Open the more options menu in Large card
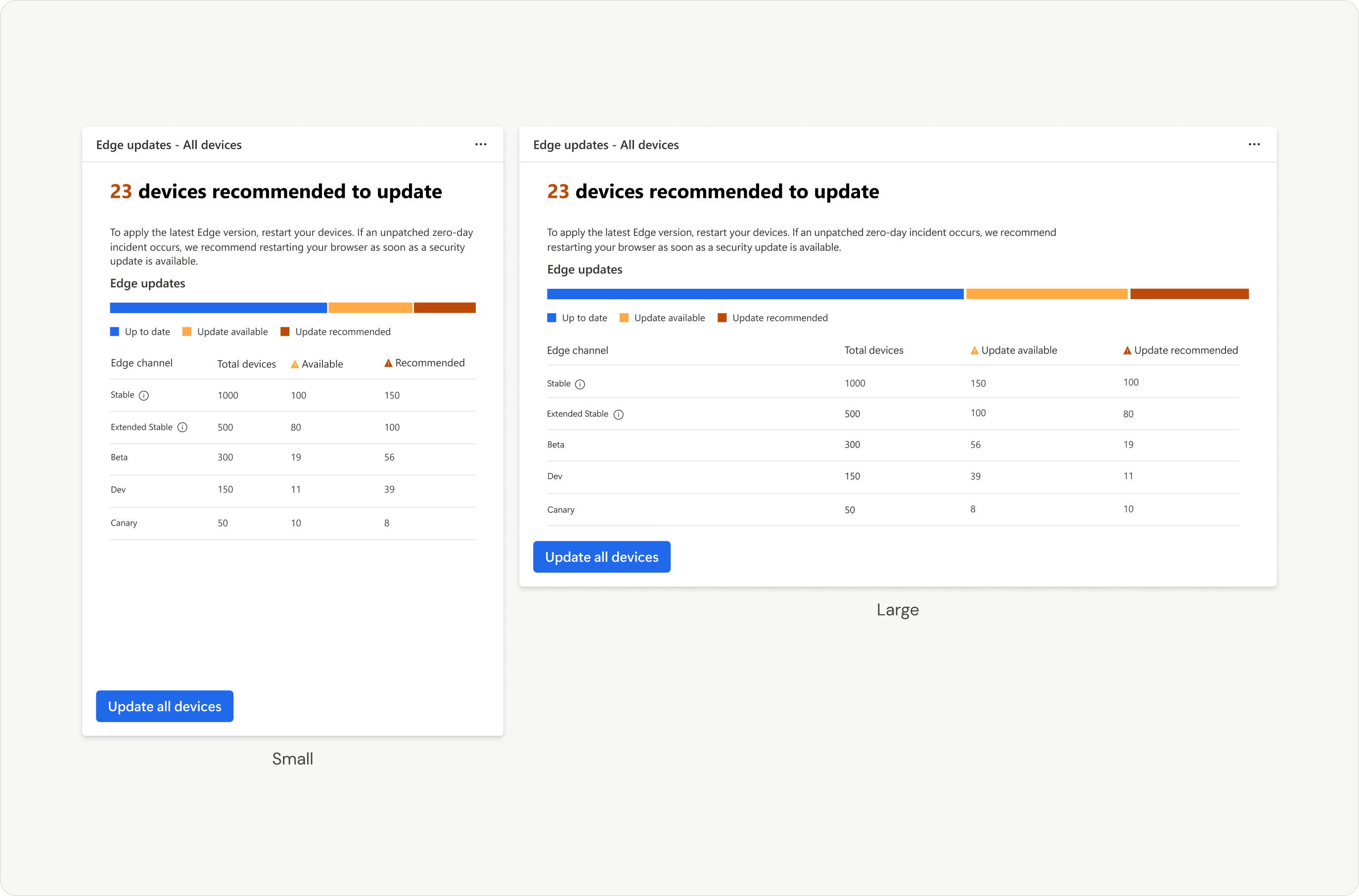The height and width of the screenshot is (896, 1359). pos(1254,144)
